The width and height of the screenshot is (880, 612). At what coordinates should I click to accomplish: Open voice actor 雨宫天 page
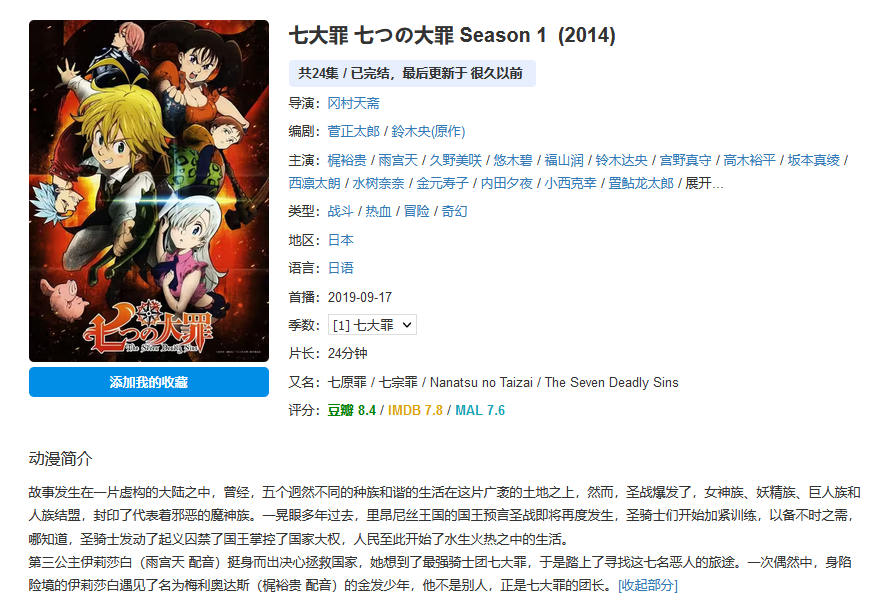click(398, 161)
